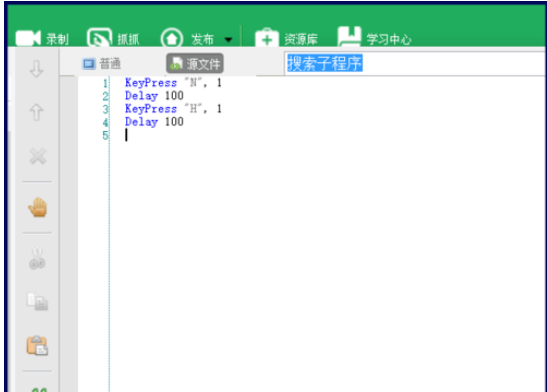Click code line KeyPress "N", 1
This screenshot has height=392, width=547.
pos(173,83)
